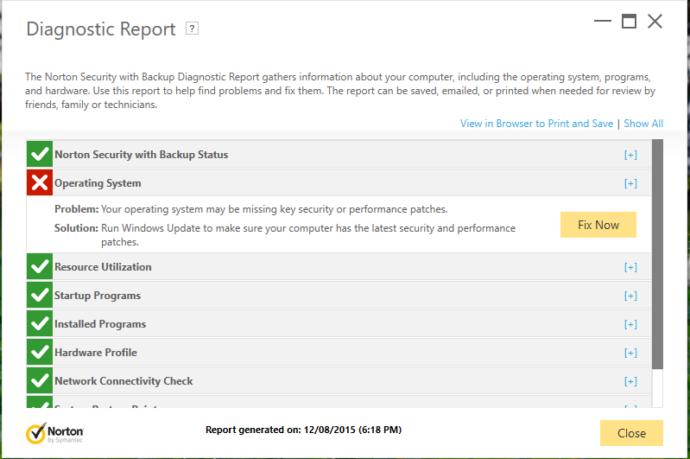The height and width of the screenshot is (459, 690).
Task: Select the Network Connectivity Check row title
Action: click(124, 381)
